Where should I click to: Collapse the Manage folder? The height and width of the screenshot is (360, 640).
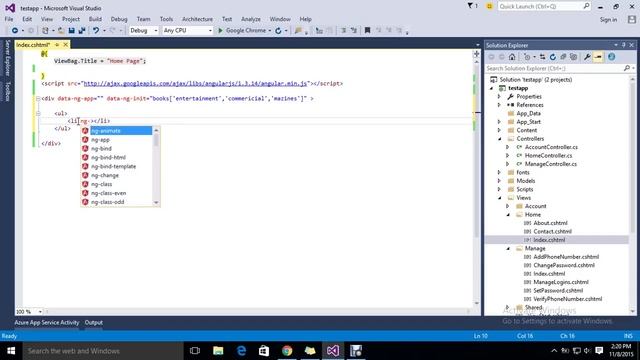tap(508, 249)
